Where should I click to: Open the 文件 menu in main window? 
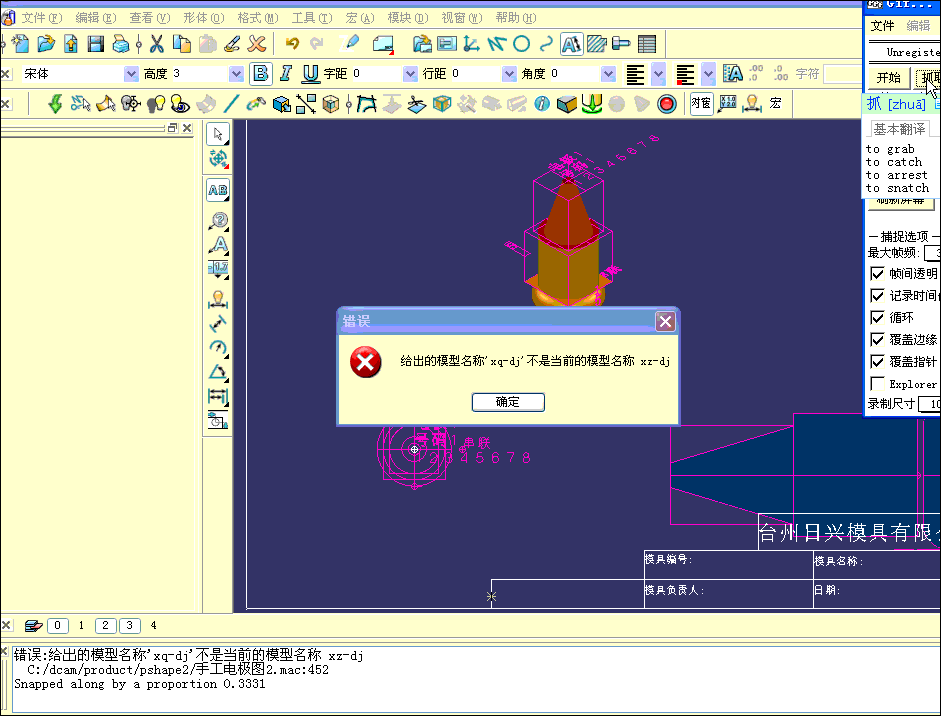[41, 18]
